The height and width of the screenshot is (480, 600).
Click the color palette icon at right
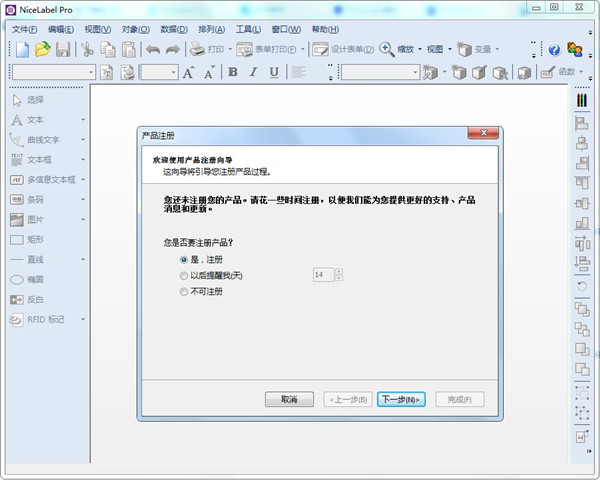coord(582,100)
